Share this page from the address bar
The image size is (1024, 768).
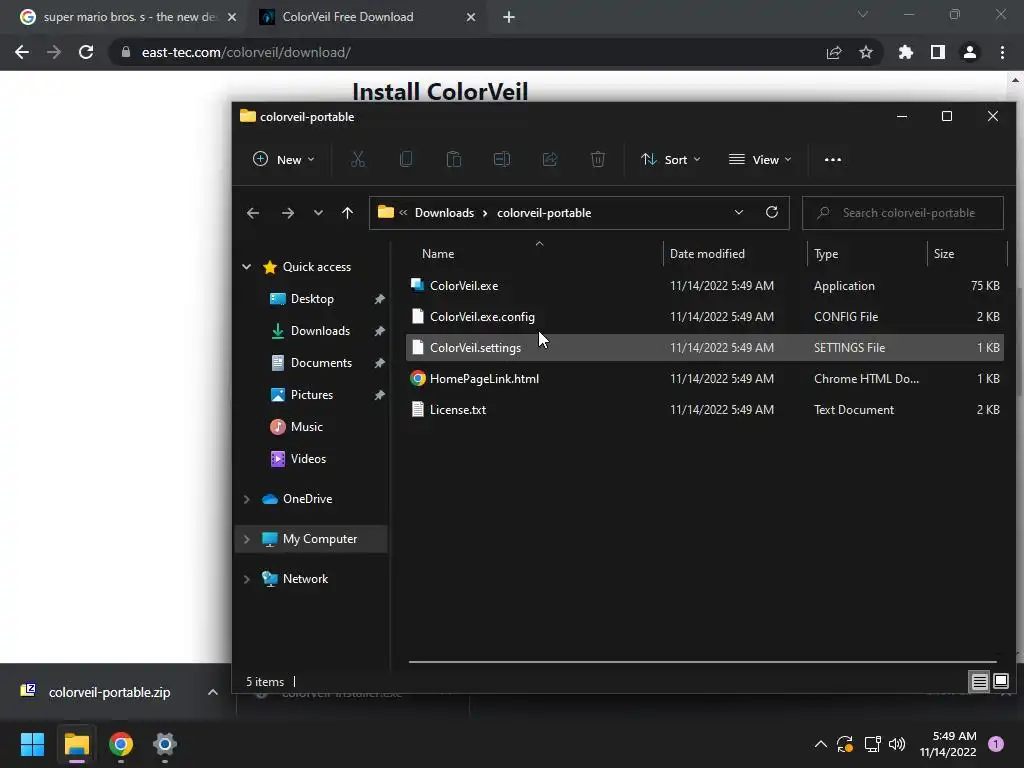tap(834, 52)
